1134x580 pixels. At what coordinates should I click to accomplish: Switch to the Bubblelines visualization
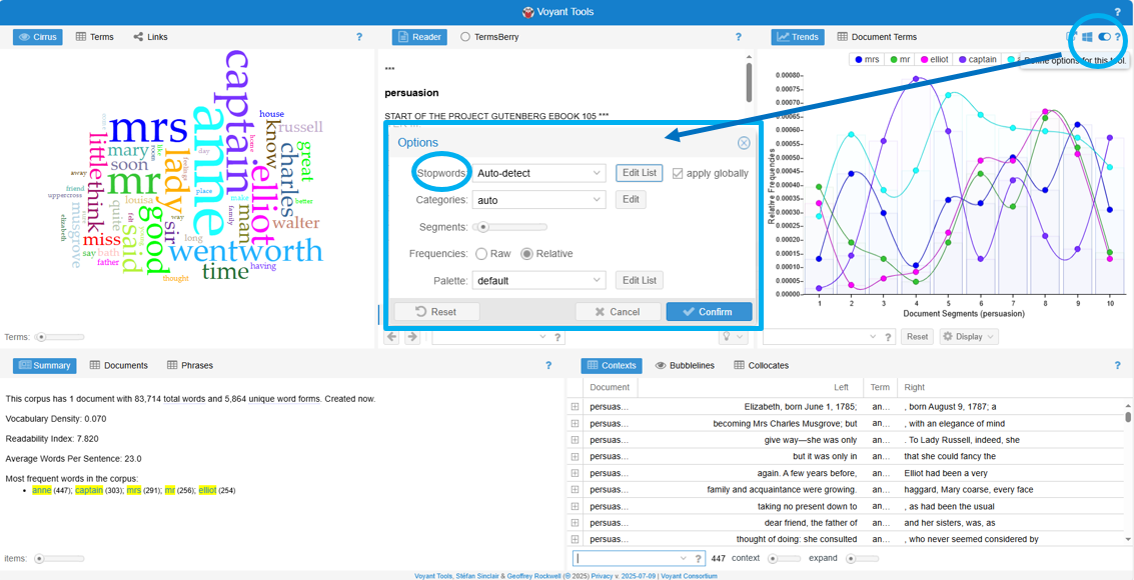point(692,365)
